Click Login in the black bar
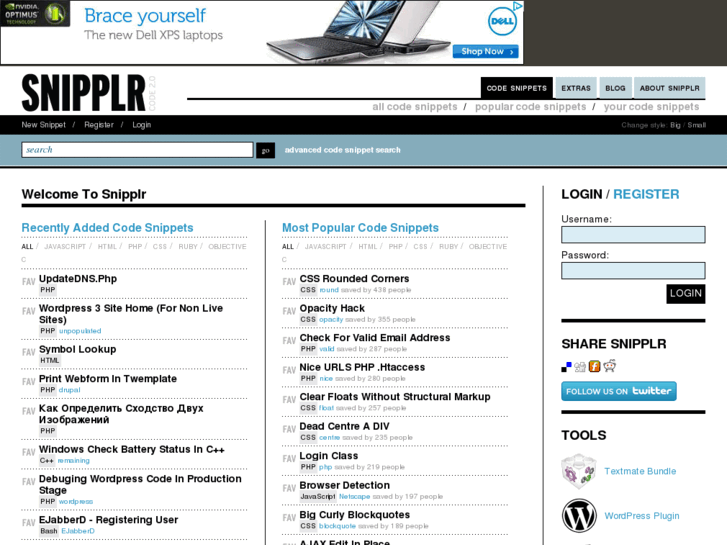727x545 pixels. [141, 125]
